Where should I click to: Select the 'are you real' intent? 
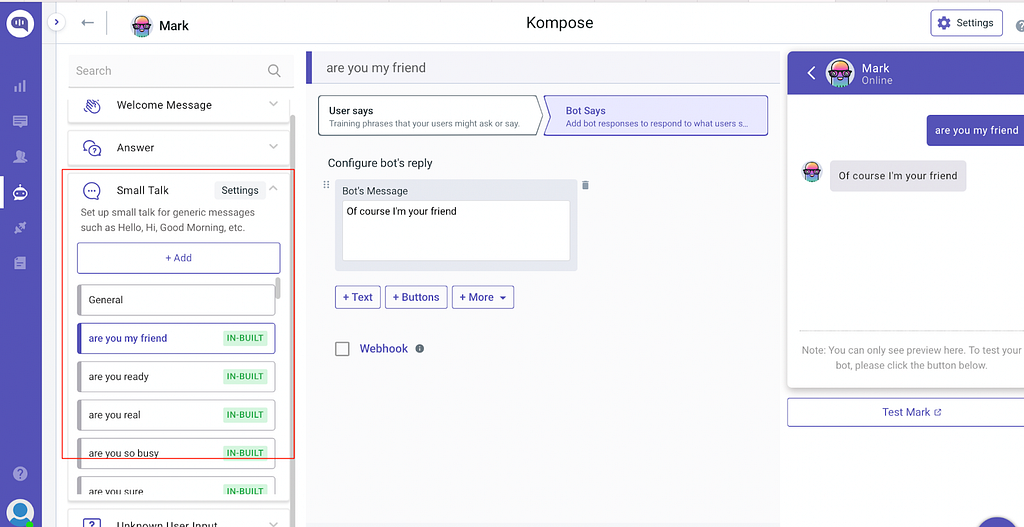(x=176, y=415)
